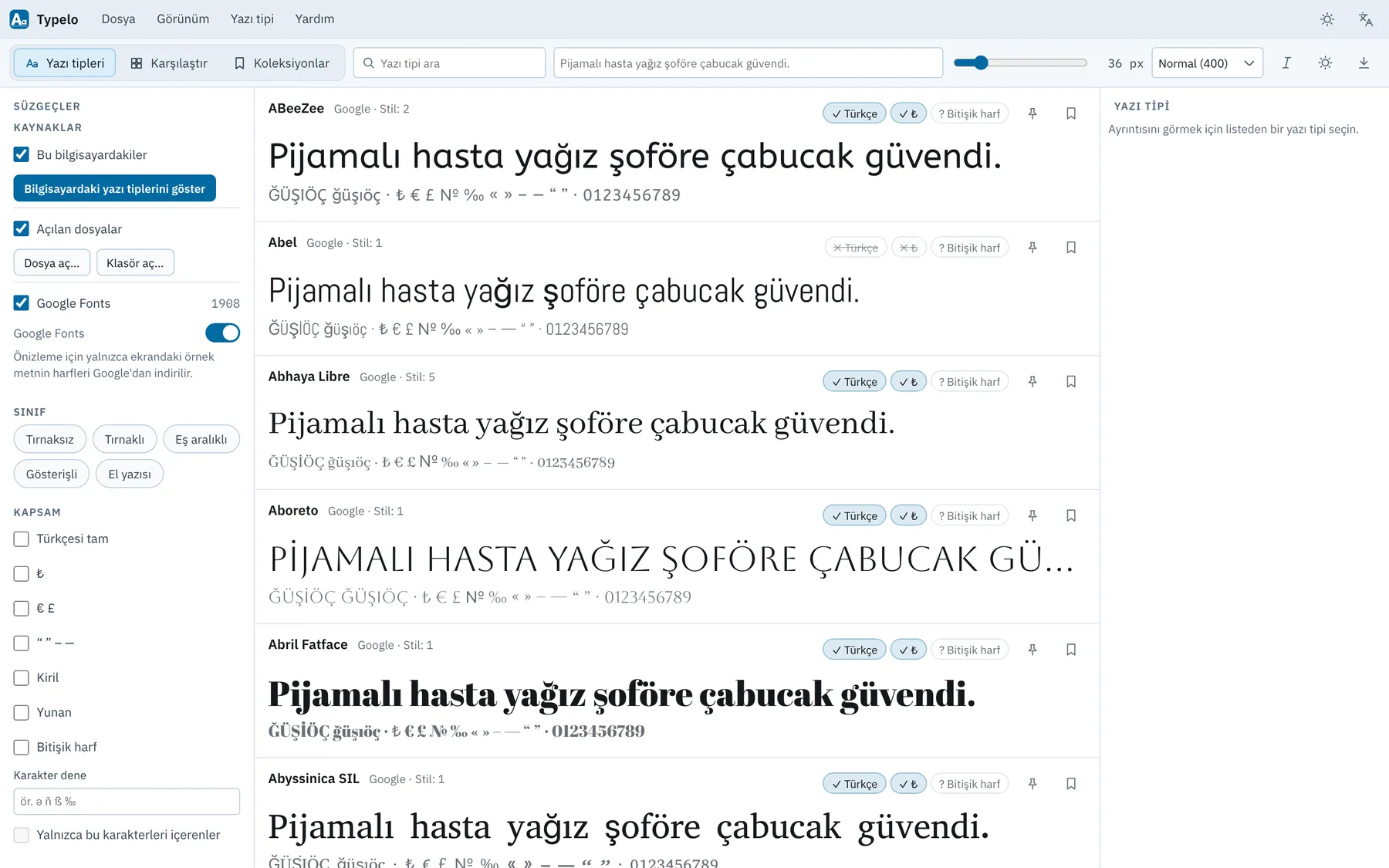Select the Eş aralıklı class filter
Viewport: 1389px width, 868px height.
pos(201,439)
